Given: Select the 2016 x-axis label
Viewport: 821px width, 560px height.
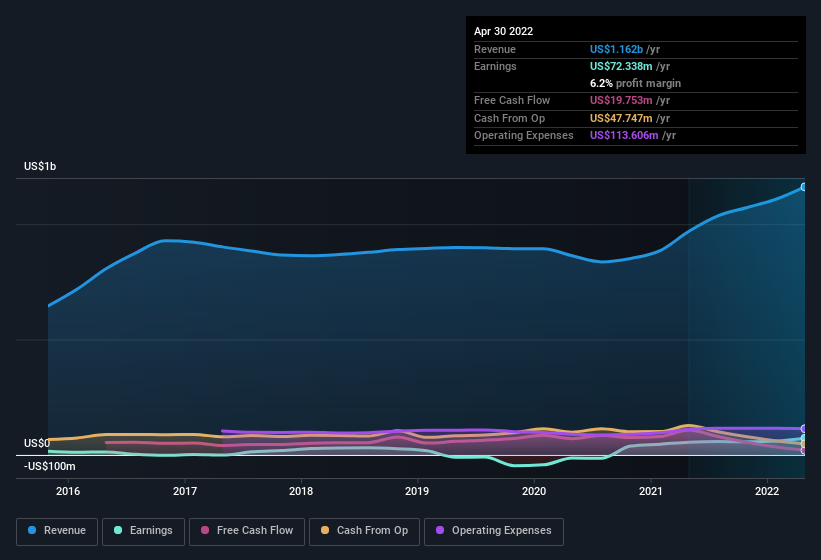Looking at the screenshot, I should pos(68,491).
